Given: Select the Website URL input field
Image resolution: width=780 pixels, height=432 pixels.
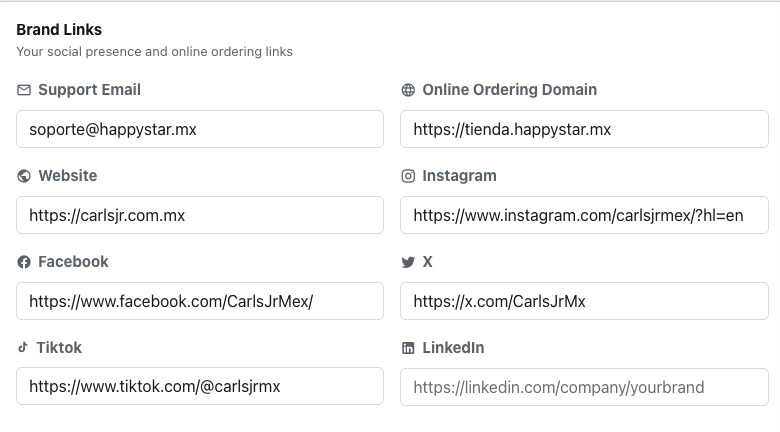Looking at the screenshot, I should pyautogui.click(x=200, y=215).
